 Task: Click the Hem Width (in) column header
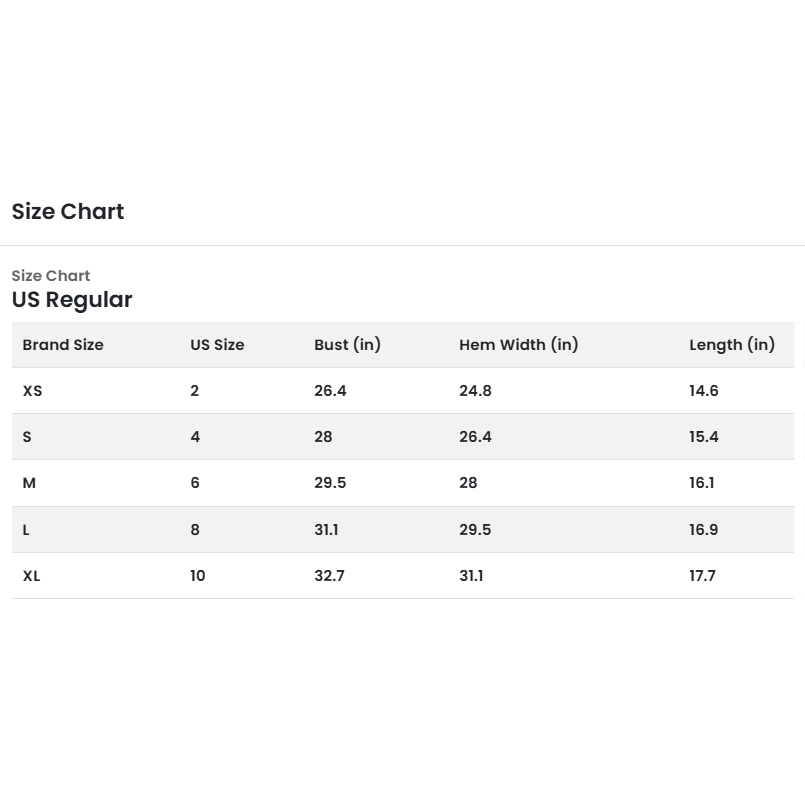coord(518,345)
